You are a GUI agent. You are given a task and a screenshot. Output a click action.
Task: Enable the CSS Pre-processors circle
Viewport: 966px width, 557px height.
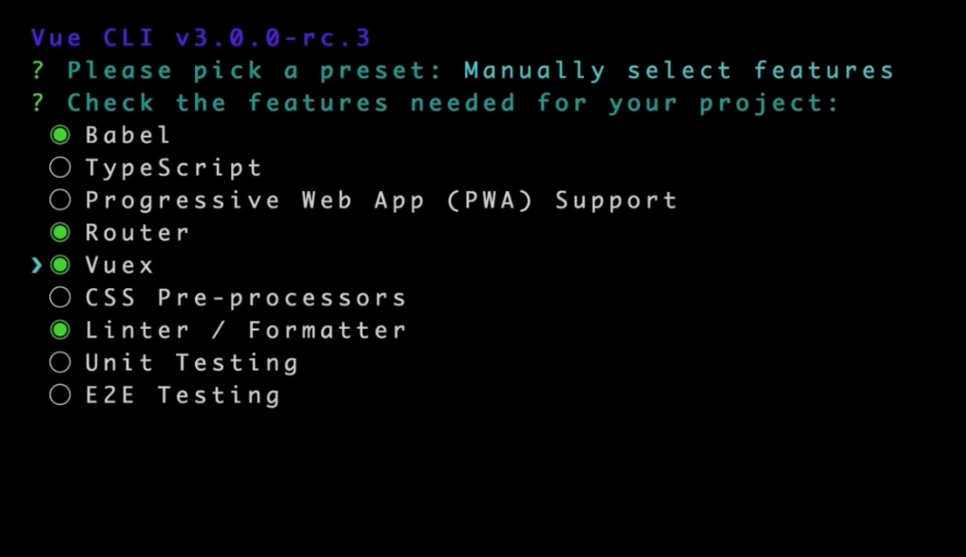[x=60, y=298]
